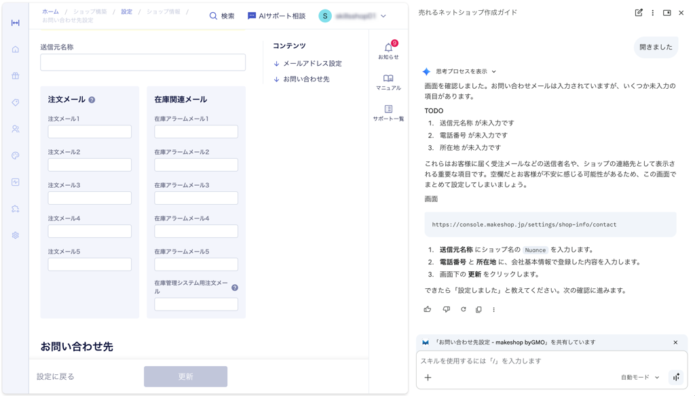The width and height of the screenshot is (695, 396).
Task: Focus the 注文メール3 input field
Action: 90,198
